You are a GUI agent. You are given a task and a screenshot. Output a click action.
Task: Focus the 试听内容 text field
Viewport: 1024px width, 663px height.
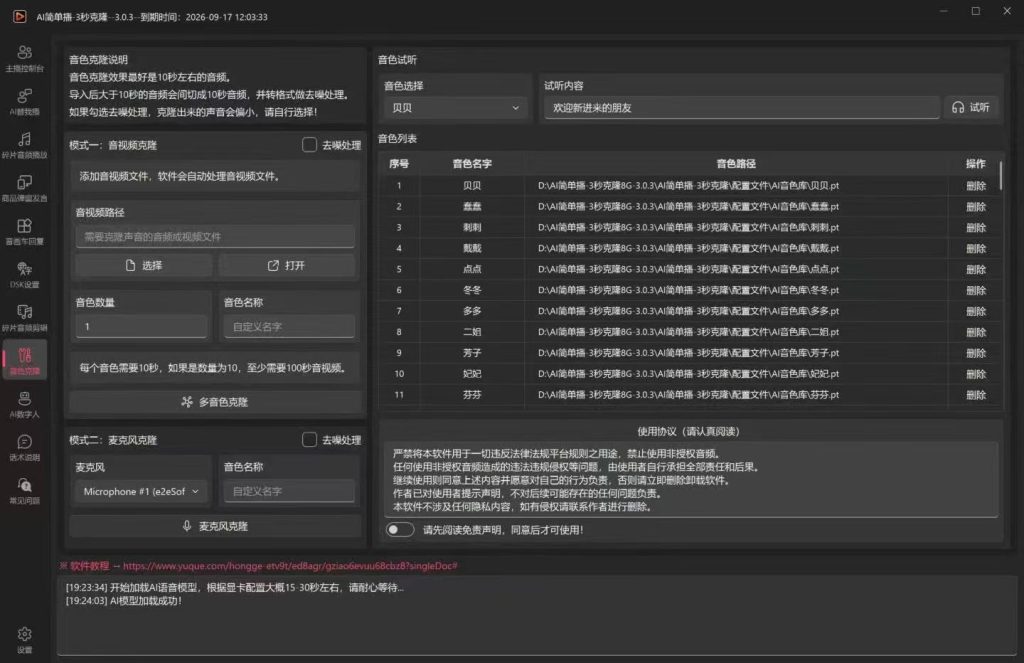742,108
